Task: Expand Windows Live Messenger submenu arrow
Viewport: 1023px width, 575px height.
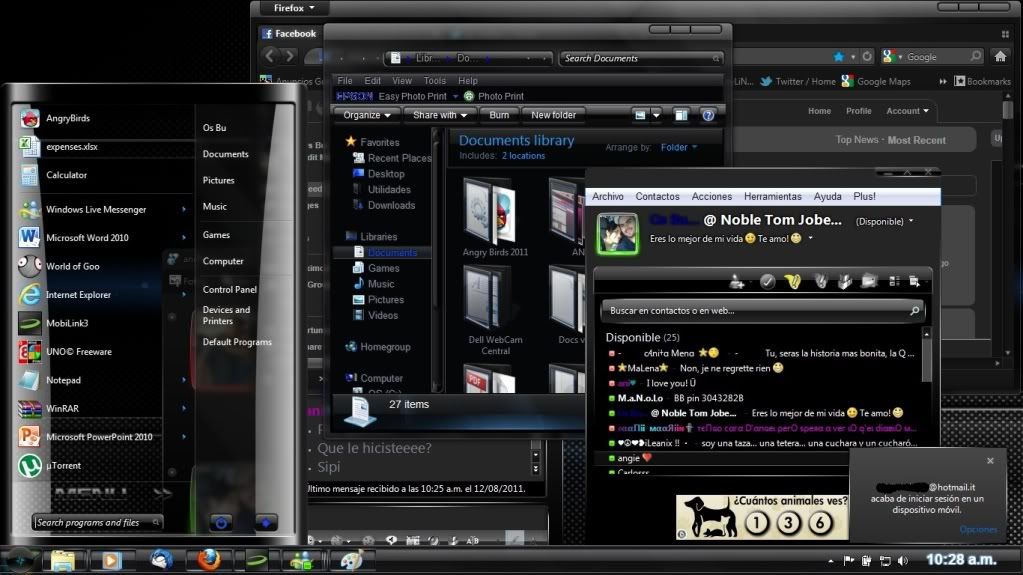Action: (x=183, y=210)
